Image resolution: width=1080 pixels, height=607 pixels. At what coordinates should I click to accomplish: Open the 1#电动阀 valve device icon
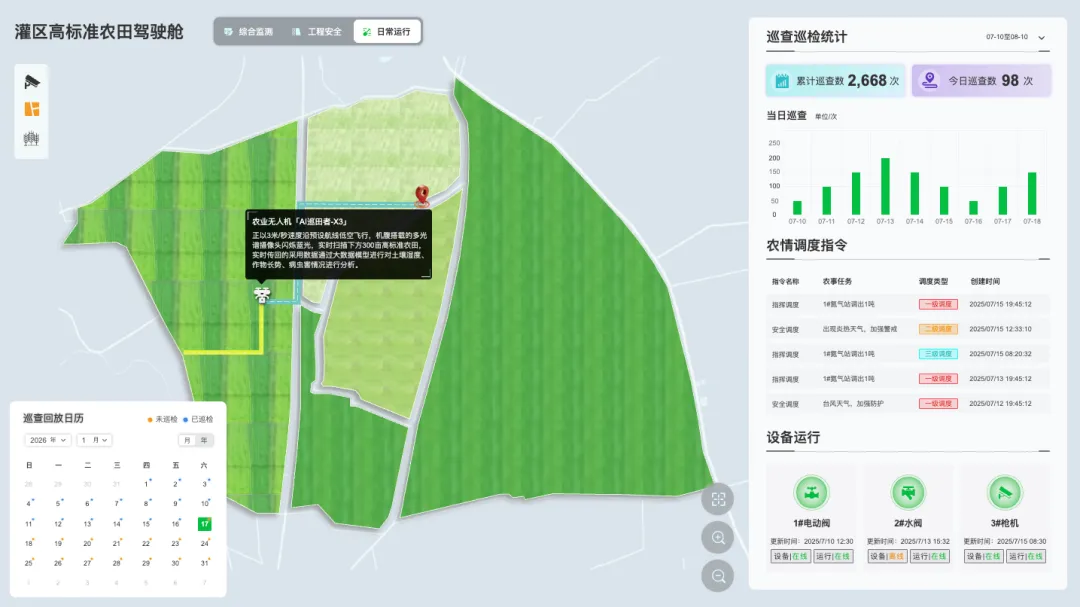tap(811, 493)
